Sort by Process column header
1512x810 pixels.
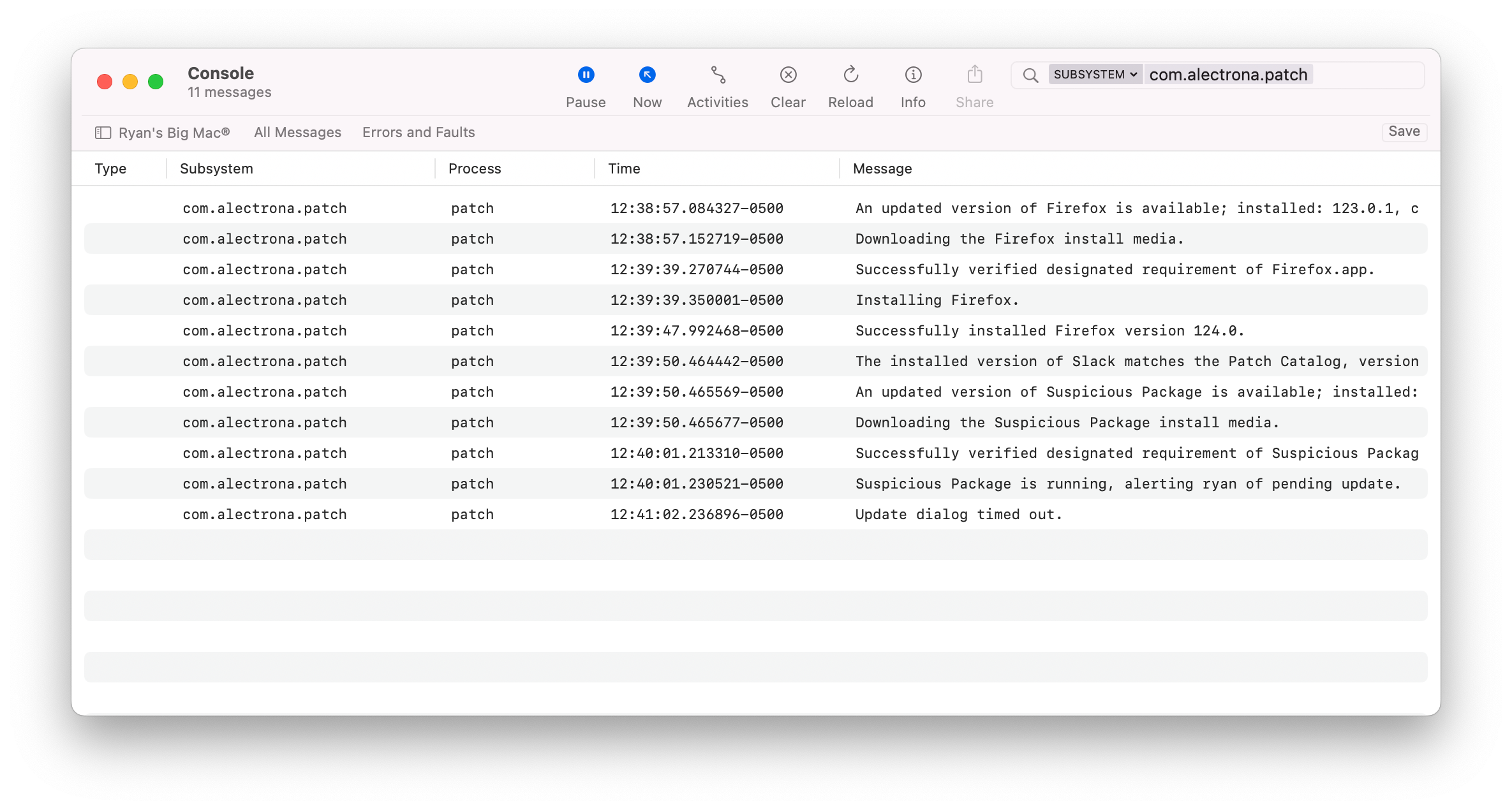pos(475,168)
